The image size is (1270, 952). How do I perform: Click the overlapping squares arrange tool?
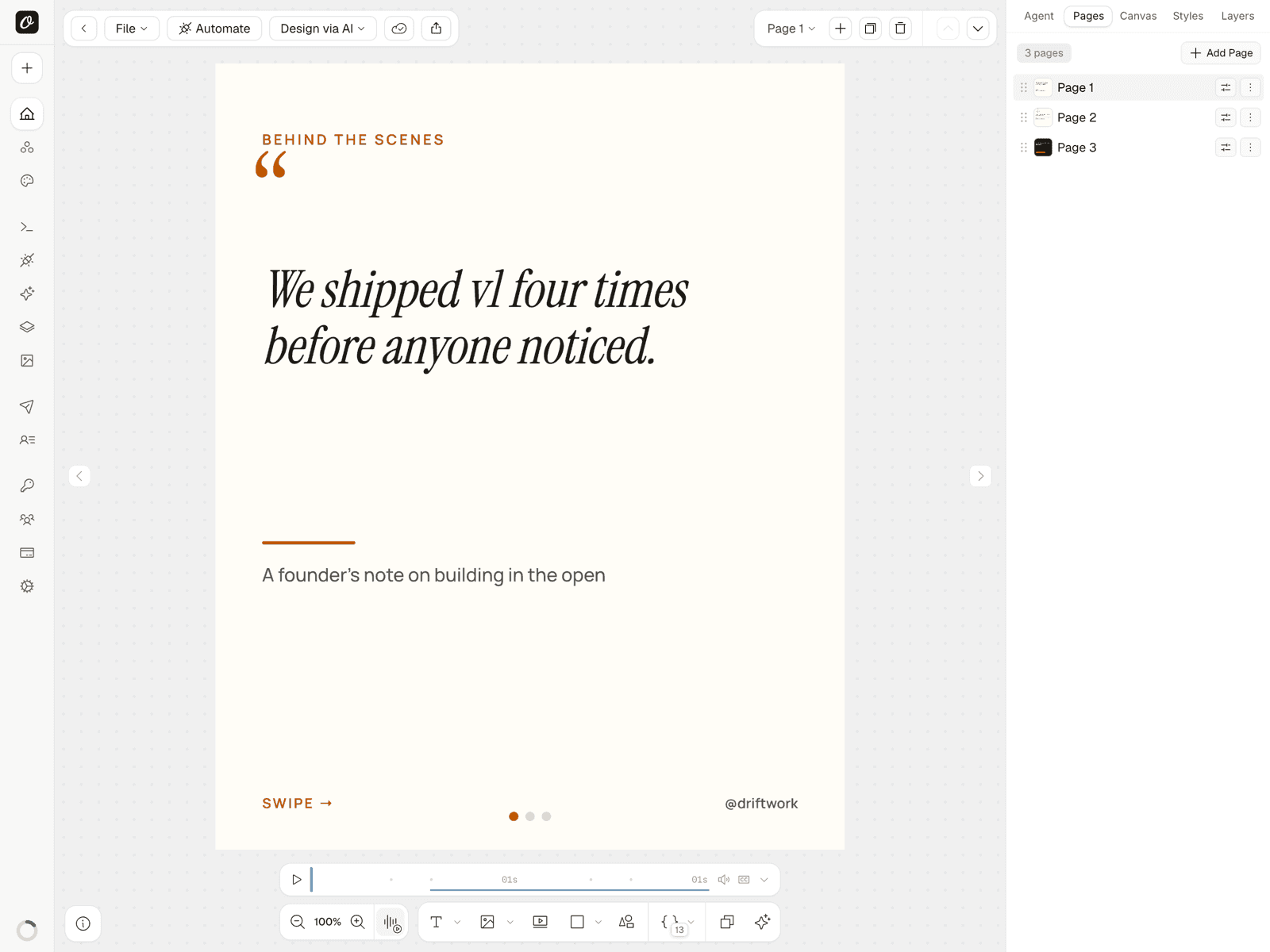(x=727, y=922)
